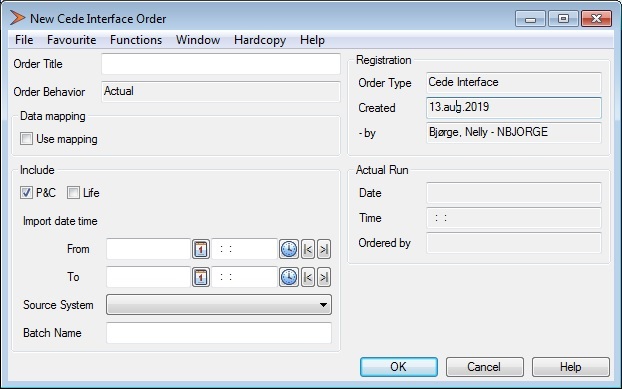Click the Cancel button

coord(484,367)
